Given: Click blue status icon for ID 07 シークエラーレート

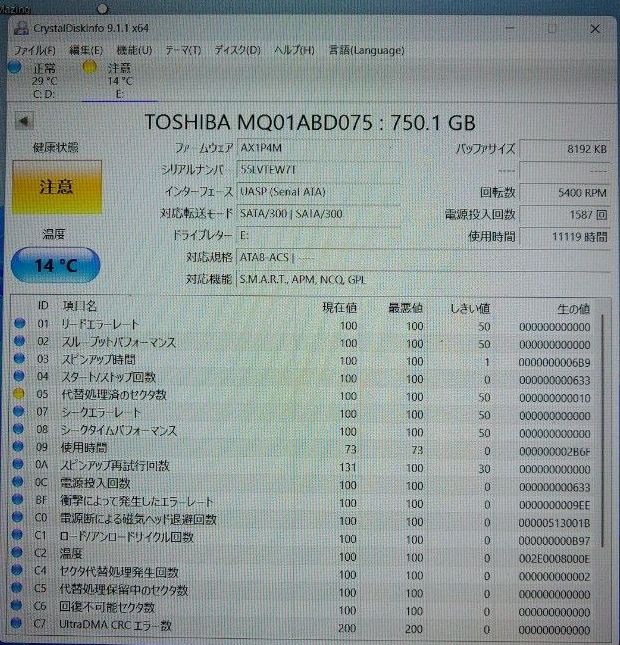Looking at the screenshot, I should pos(19,411).
